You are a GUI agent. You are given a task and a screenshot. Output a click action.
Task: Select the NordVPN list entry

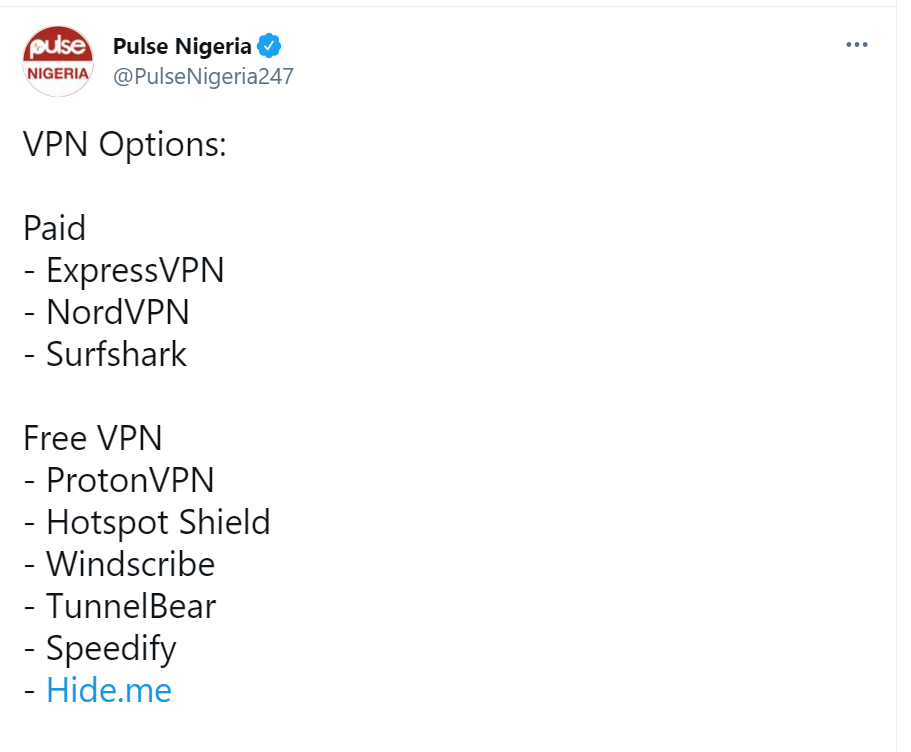(118, 312)
